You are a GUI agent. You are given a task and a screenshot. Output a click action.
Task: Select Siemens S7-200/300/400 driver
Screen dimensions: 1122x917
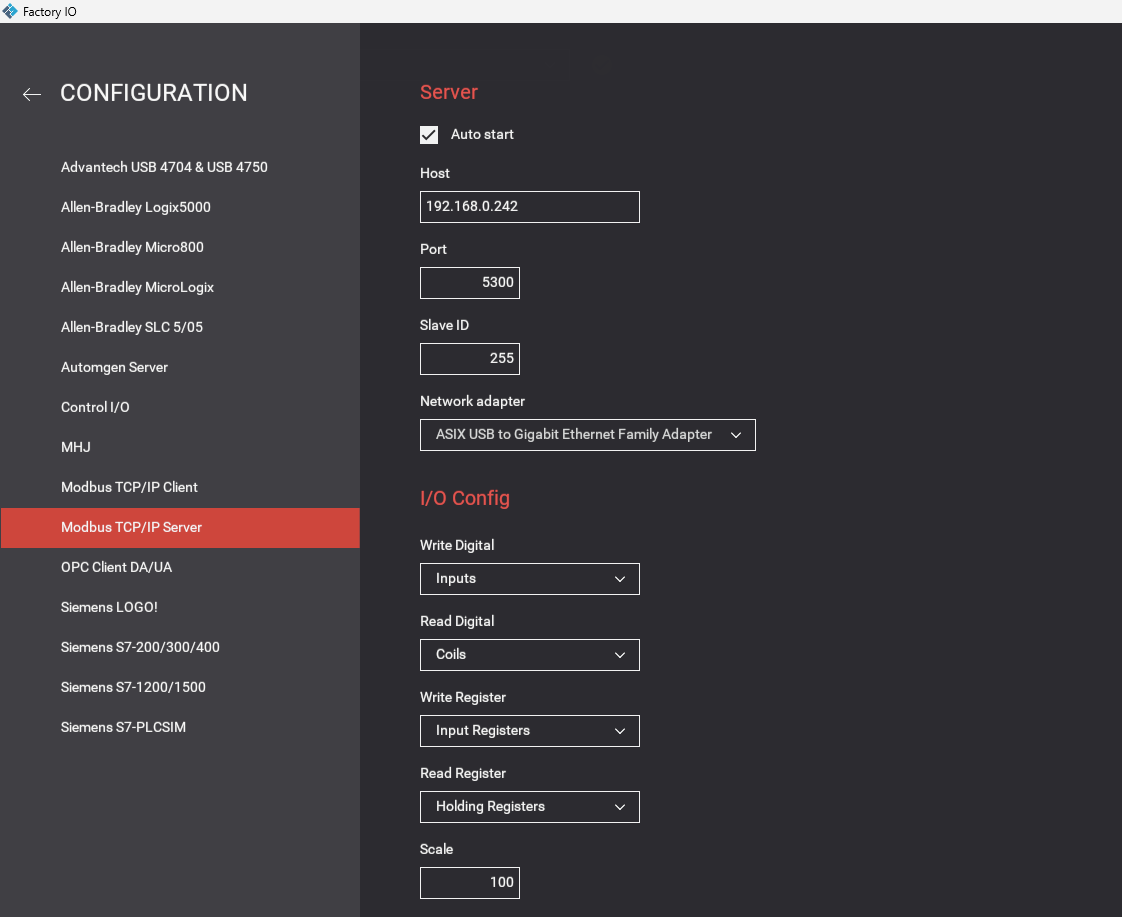point(140,647)
